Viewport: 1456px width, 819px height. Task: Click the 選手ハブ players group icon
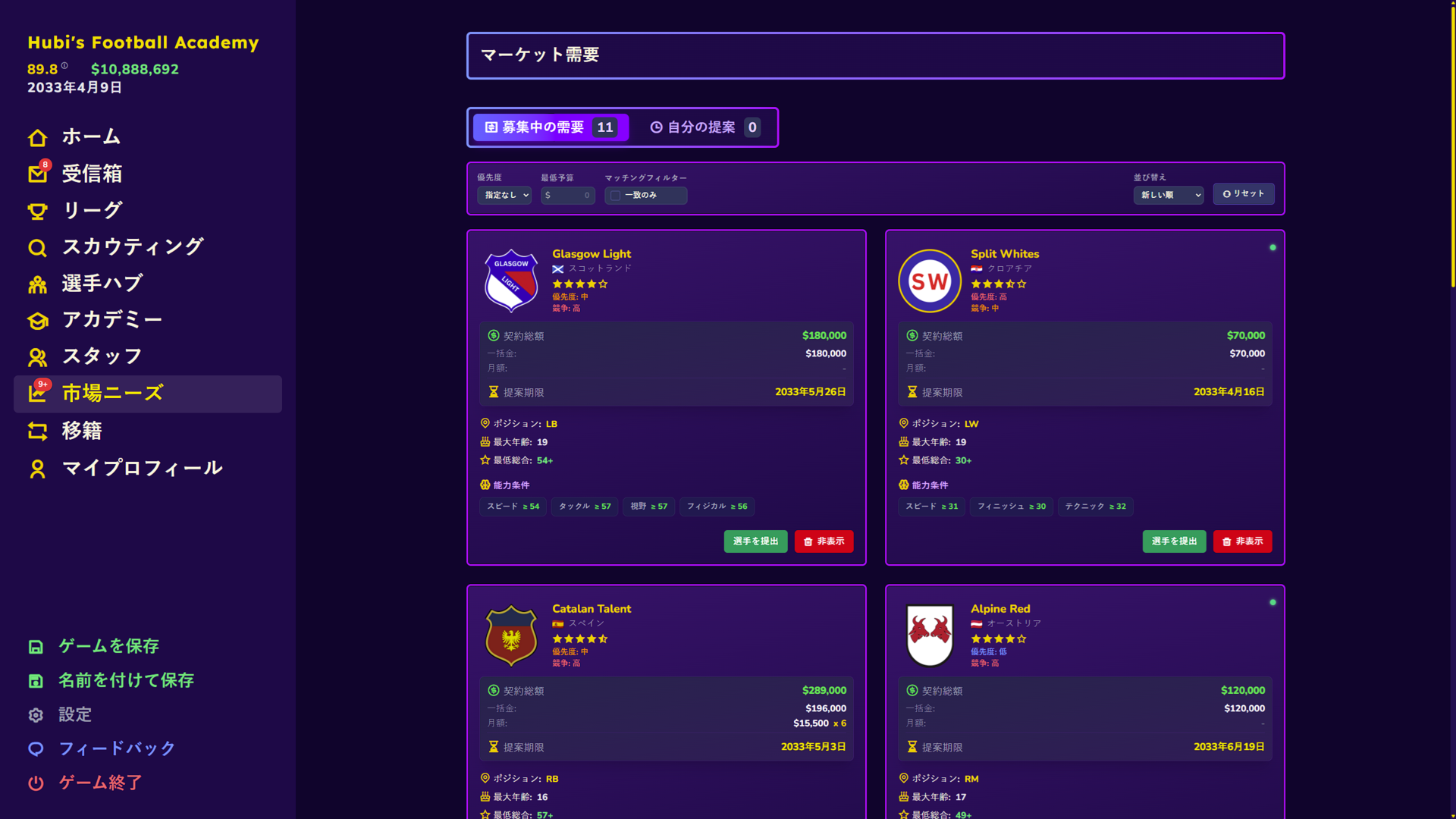tap(37, 284)
